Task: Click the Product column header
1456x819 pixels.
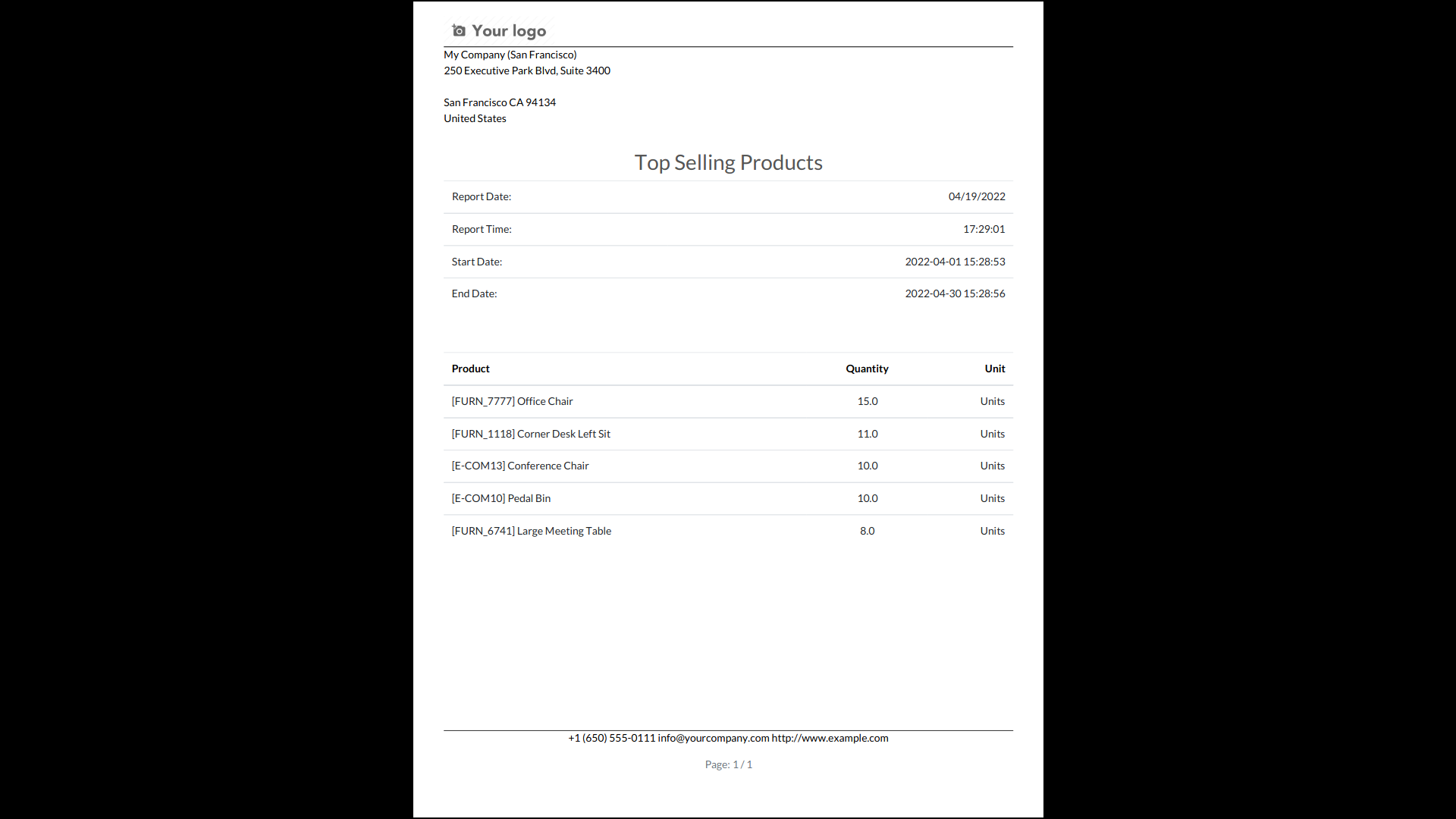Action: click(470, 369)
